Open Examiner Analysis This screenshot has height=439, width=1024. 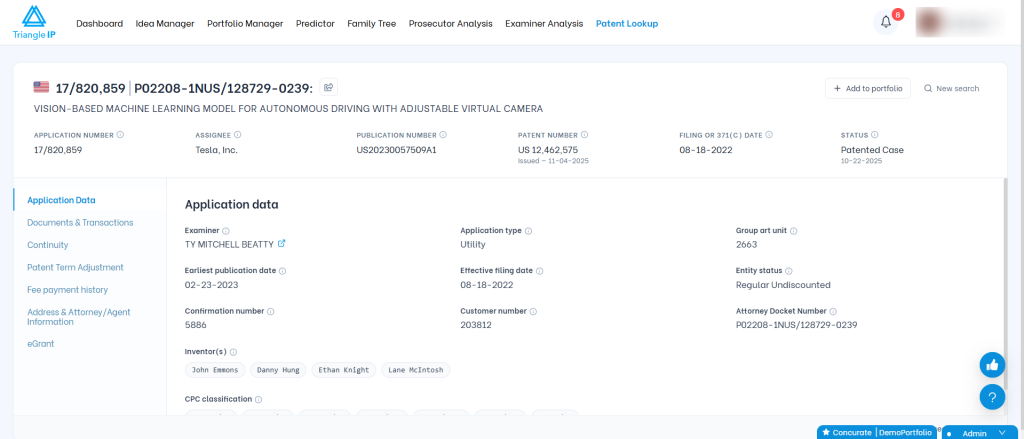(x=544, y=24)
